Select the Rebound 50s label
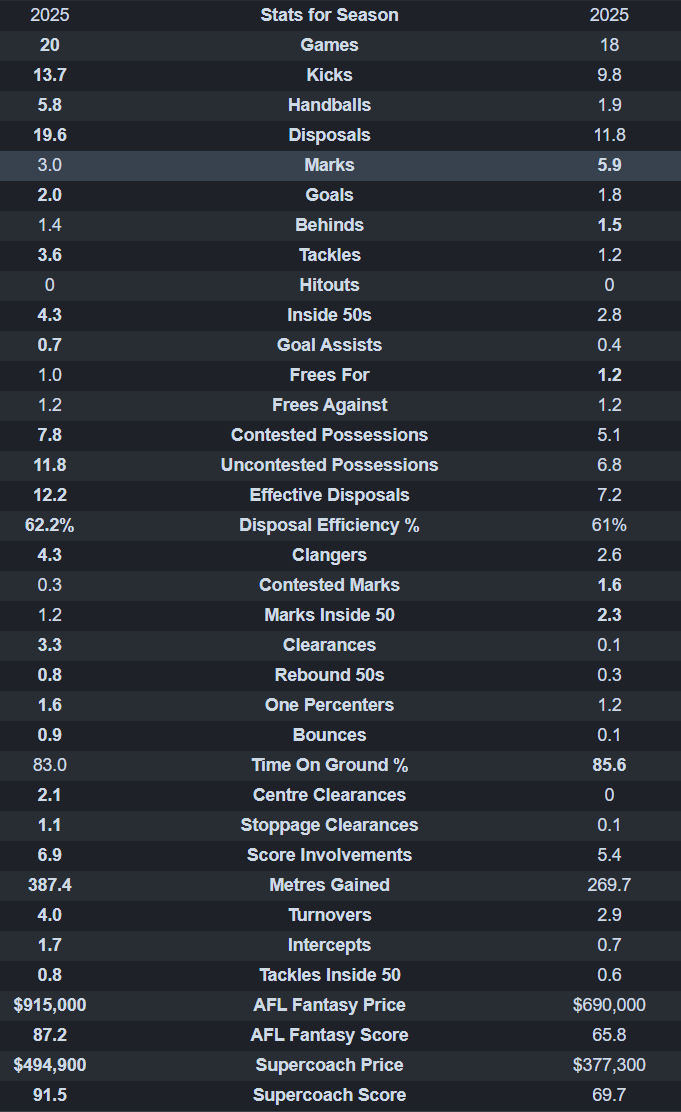Image resolution: width=681 pixels, height=1112 pixels. (x=329, y=675)
